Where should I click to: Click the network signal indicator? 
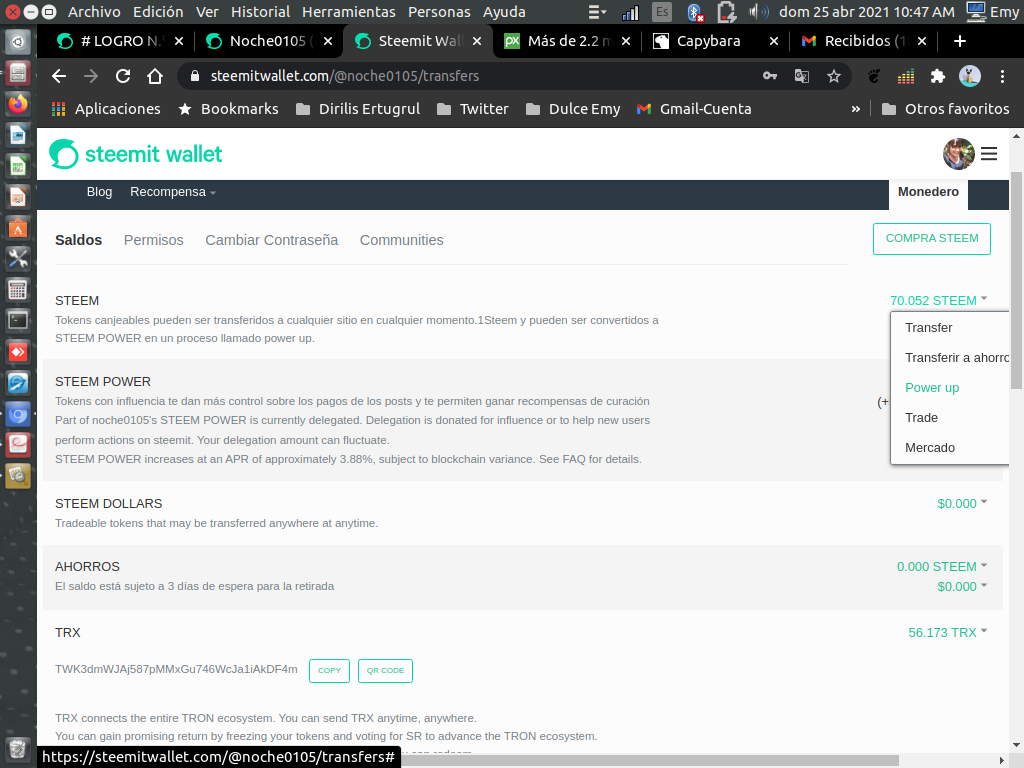point(630,12)
